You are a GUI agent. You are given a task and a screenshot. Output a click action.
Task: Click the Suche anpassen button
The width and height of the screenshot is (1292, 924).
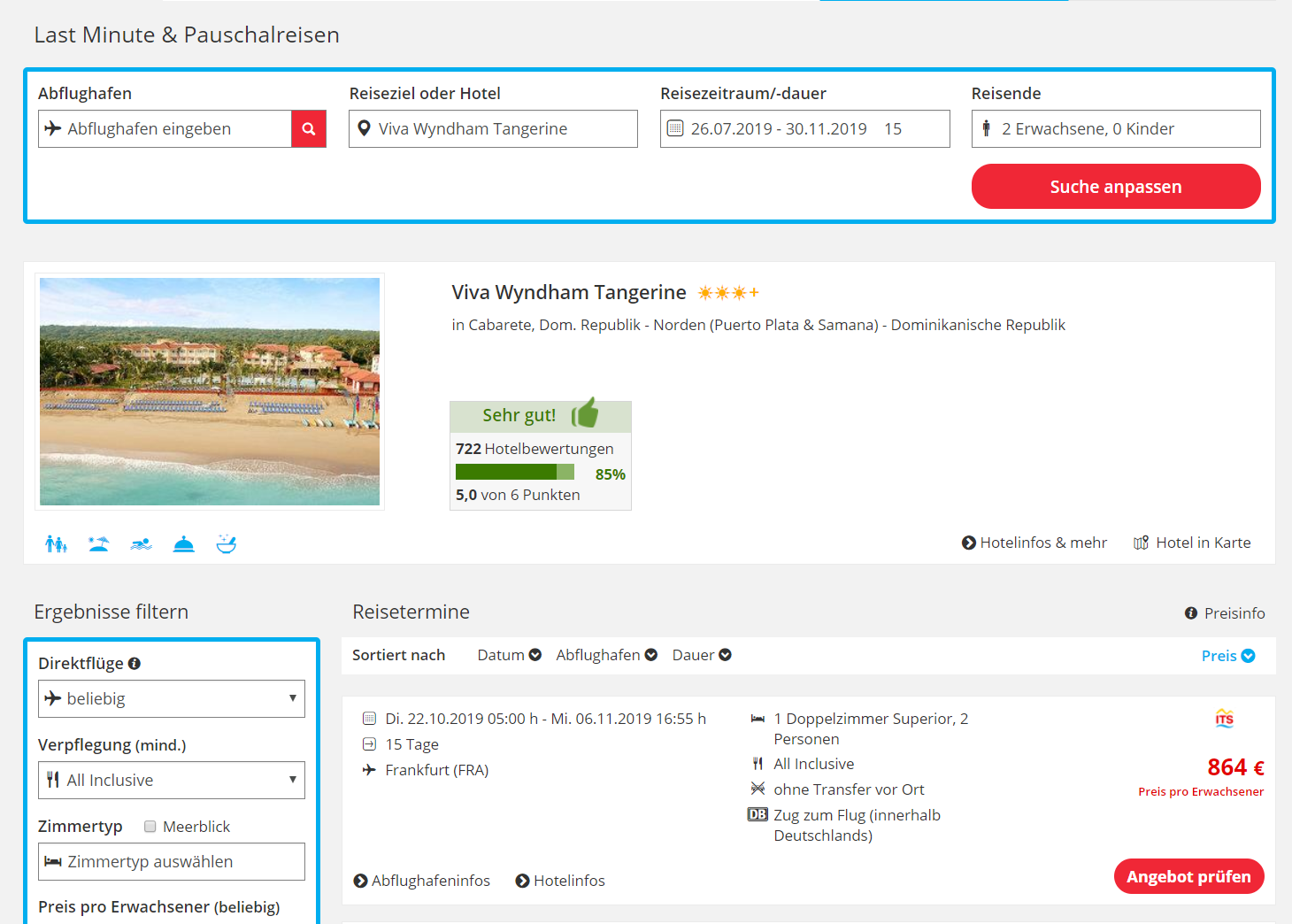click(x=1116, y=187)
